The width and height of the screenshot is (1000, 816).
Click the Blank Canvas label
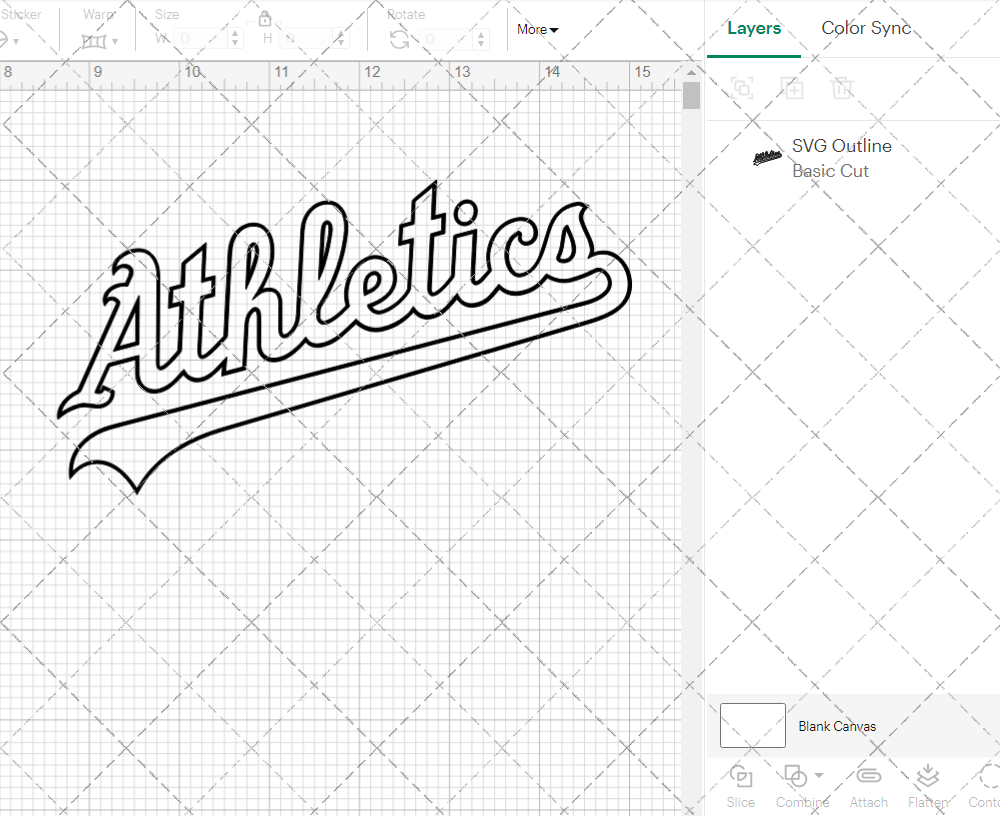pos(837,726)
